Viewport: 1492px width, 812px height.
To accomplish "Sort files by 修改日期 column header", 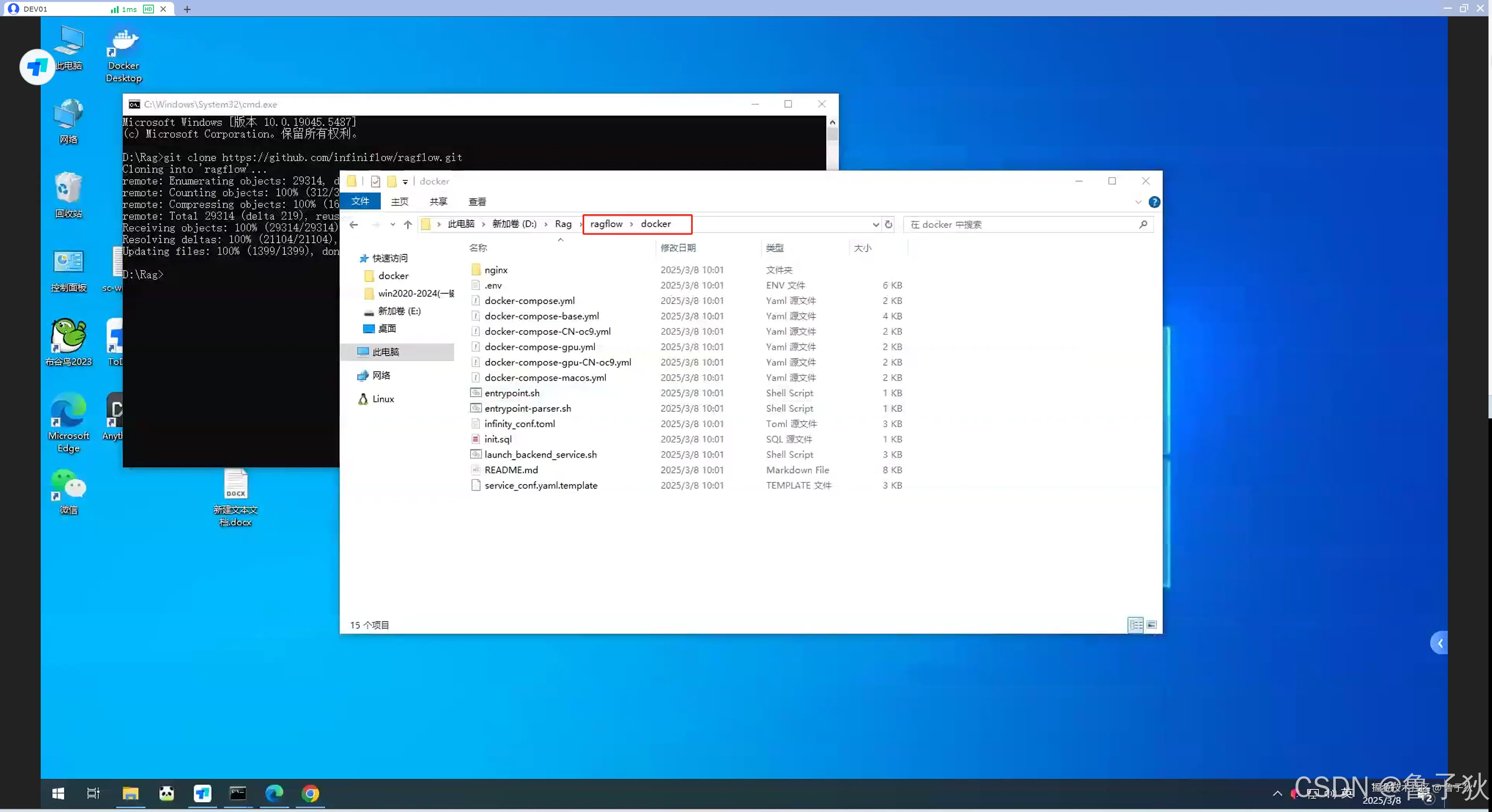I will pos(678,248).
